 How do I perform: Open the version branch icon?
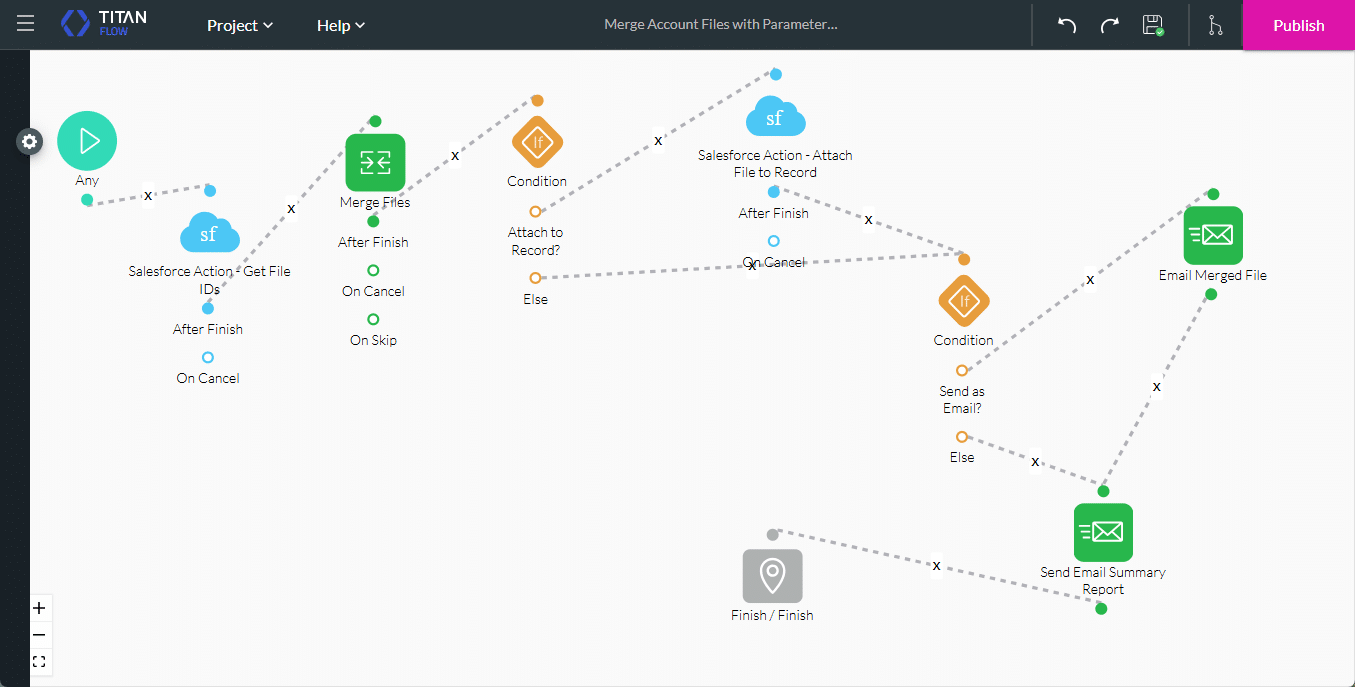tap(1215, 25)
